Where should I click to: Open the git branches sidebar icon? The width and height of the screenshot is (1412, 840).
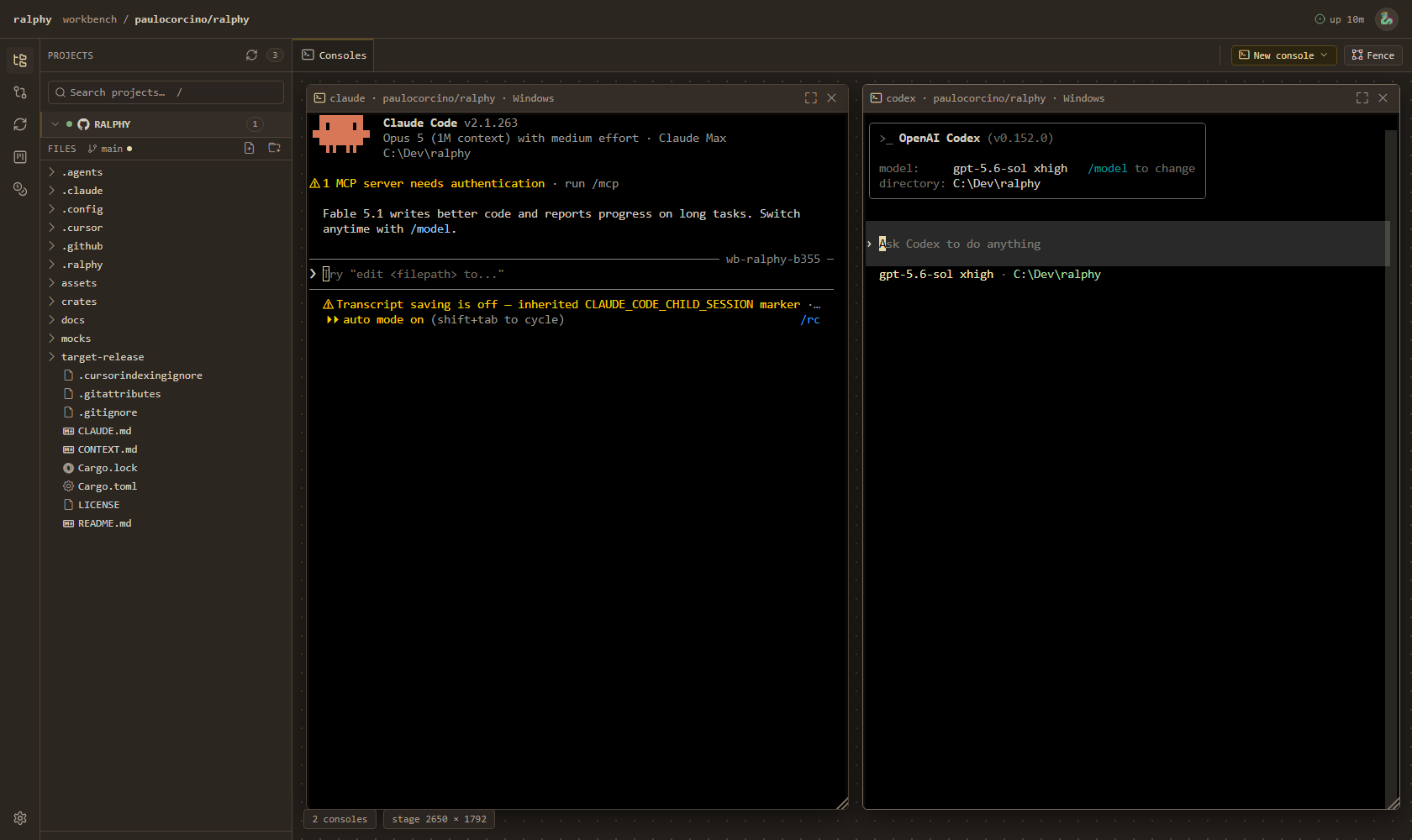20,92
